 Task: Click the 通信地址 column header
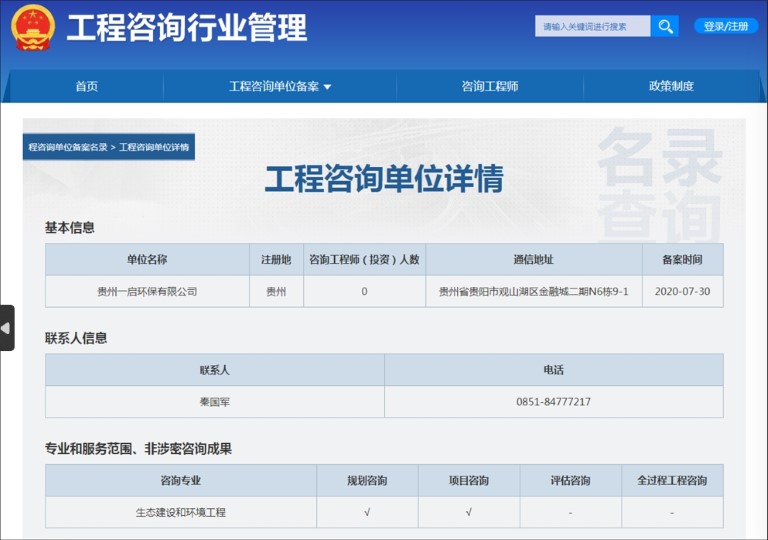pyautogui.click(x=533, y=259)
